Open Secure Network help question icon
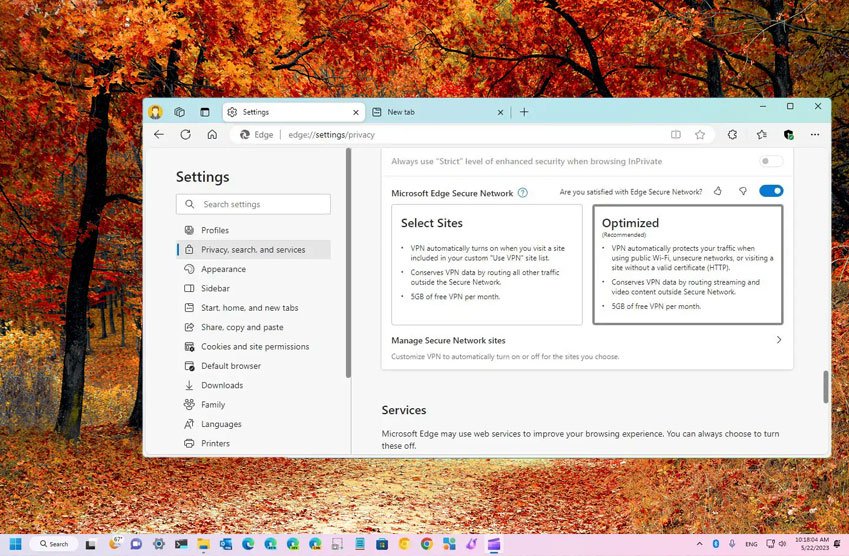The width and height of the screenshot is (849, 556). point(522,193)
